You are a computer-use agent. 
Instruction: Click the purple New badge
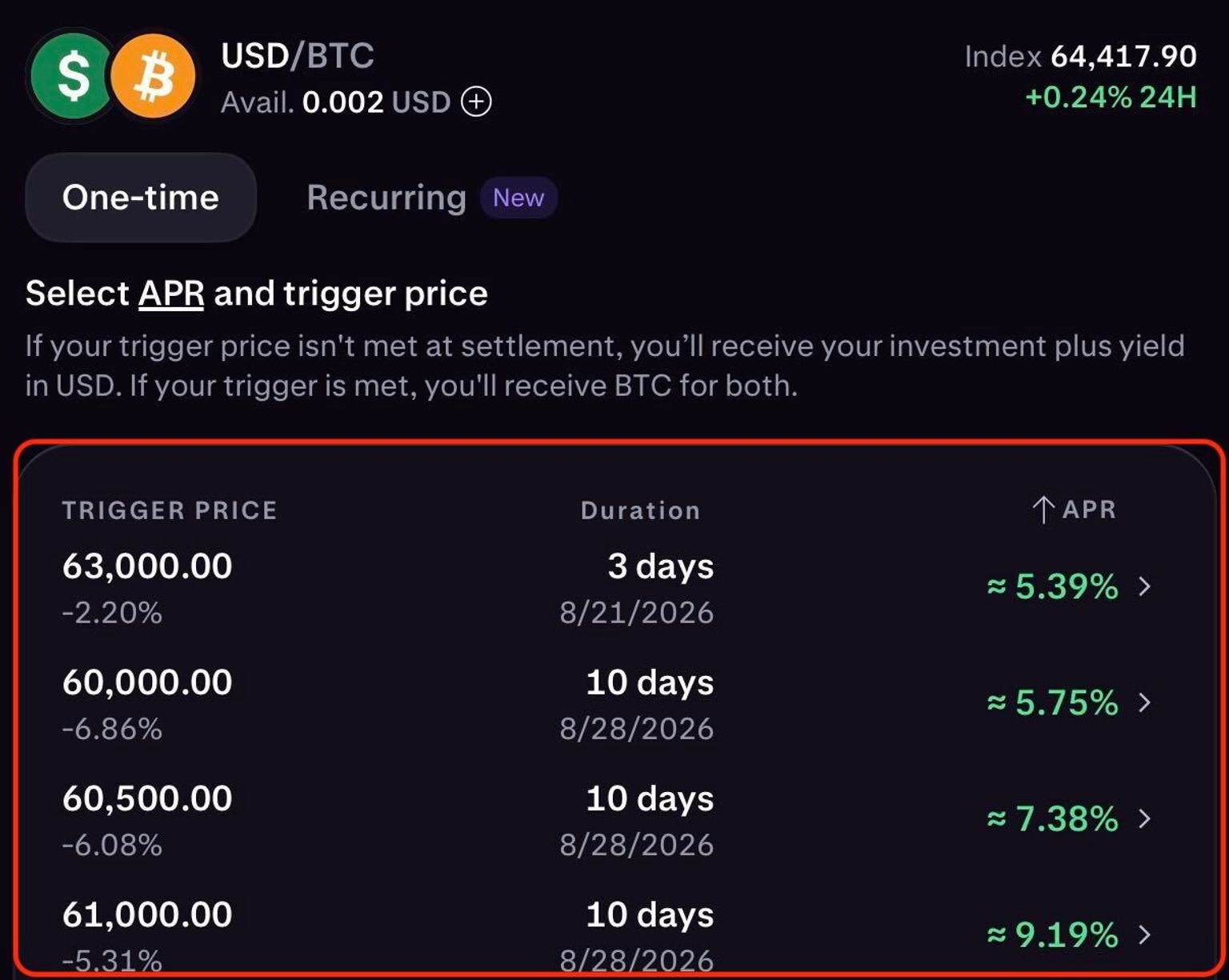pyautogui.click(x=518, y=198)
